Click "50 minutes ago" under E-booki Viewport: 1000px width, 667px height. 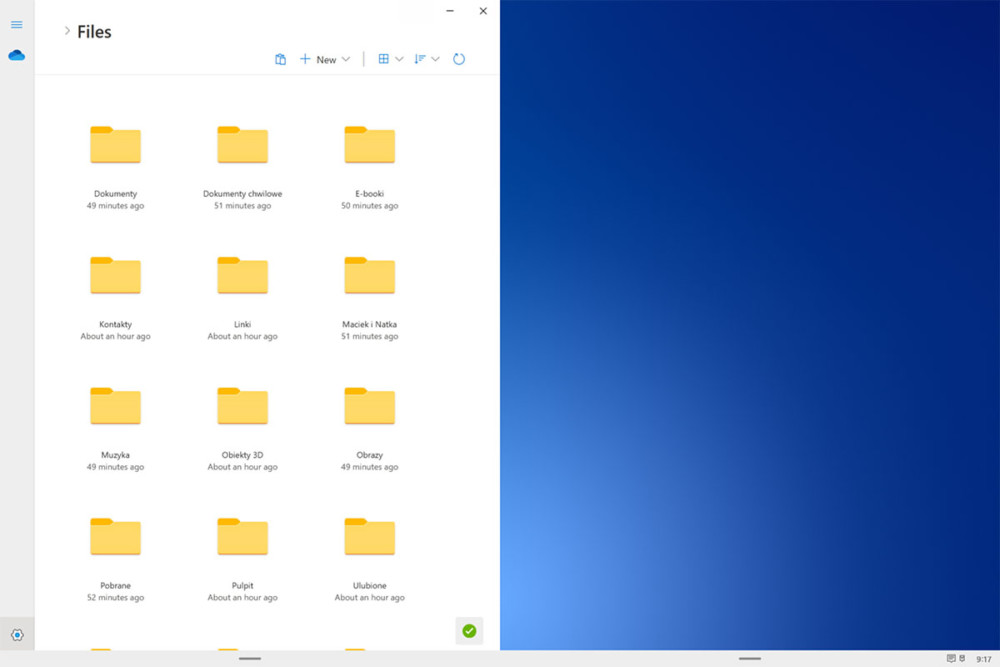369,206
